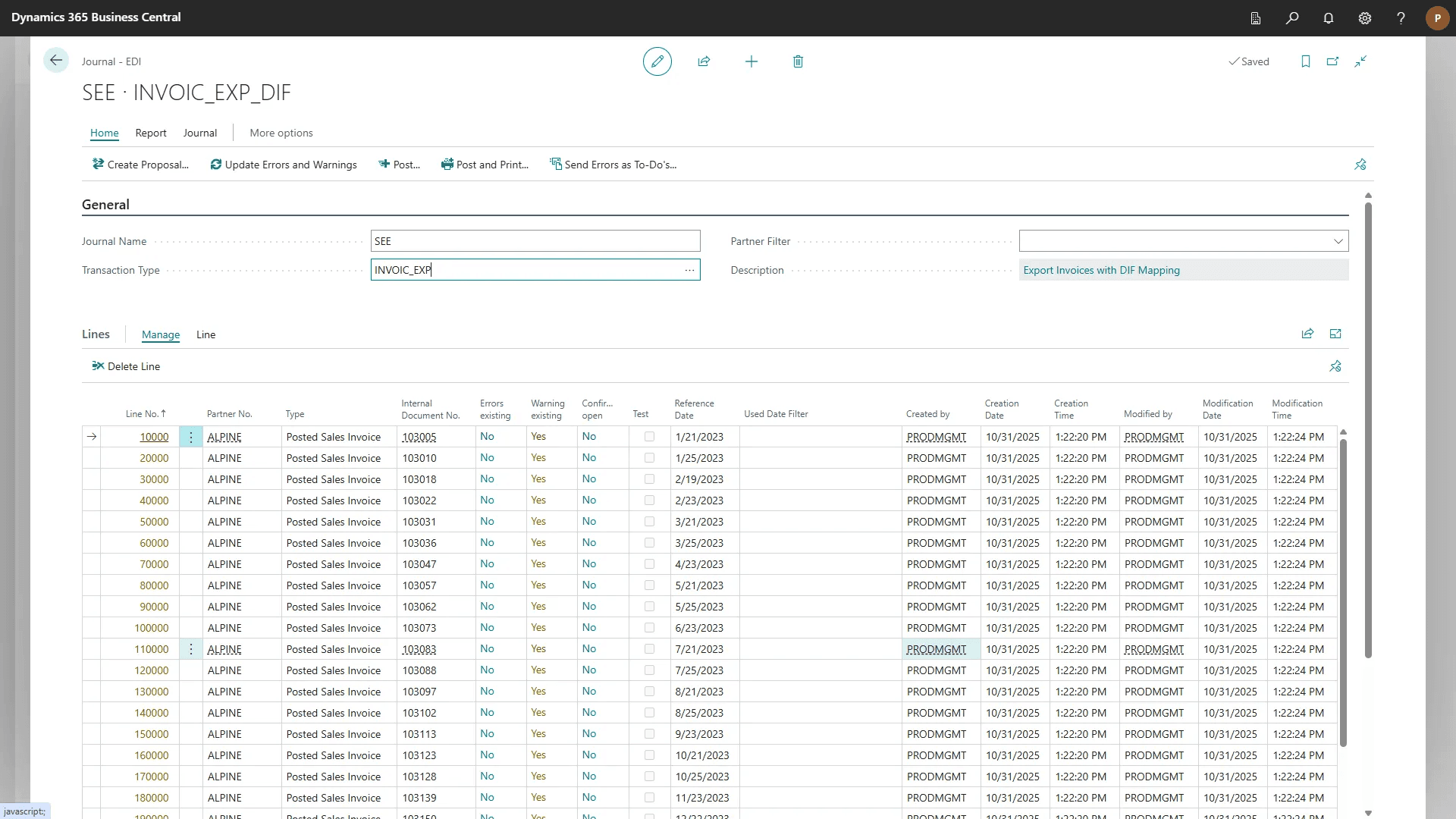Tick the Test checkbox for line 90000
Image resolution: width=1456 pixels, height=819 pixels.
point(649,607)
